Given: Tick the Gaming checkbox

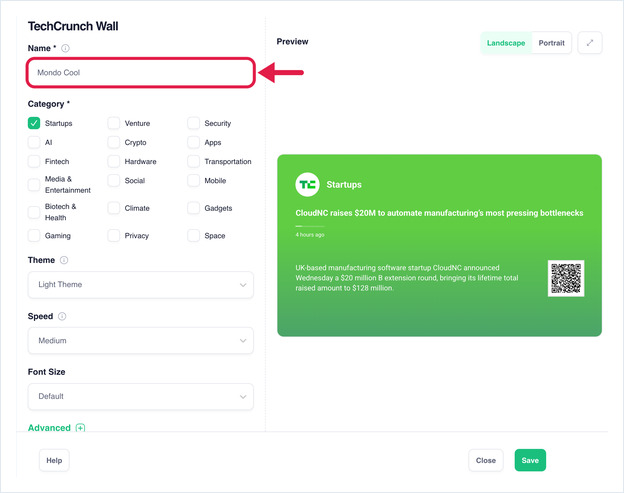Looking at the screenshot, I should [x=34, y=236].
